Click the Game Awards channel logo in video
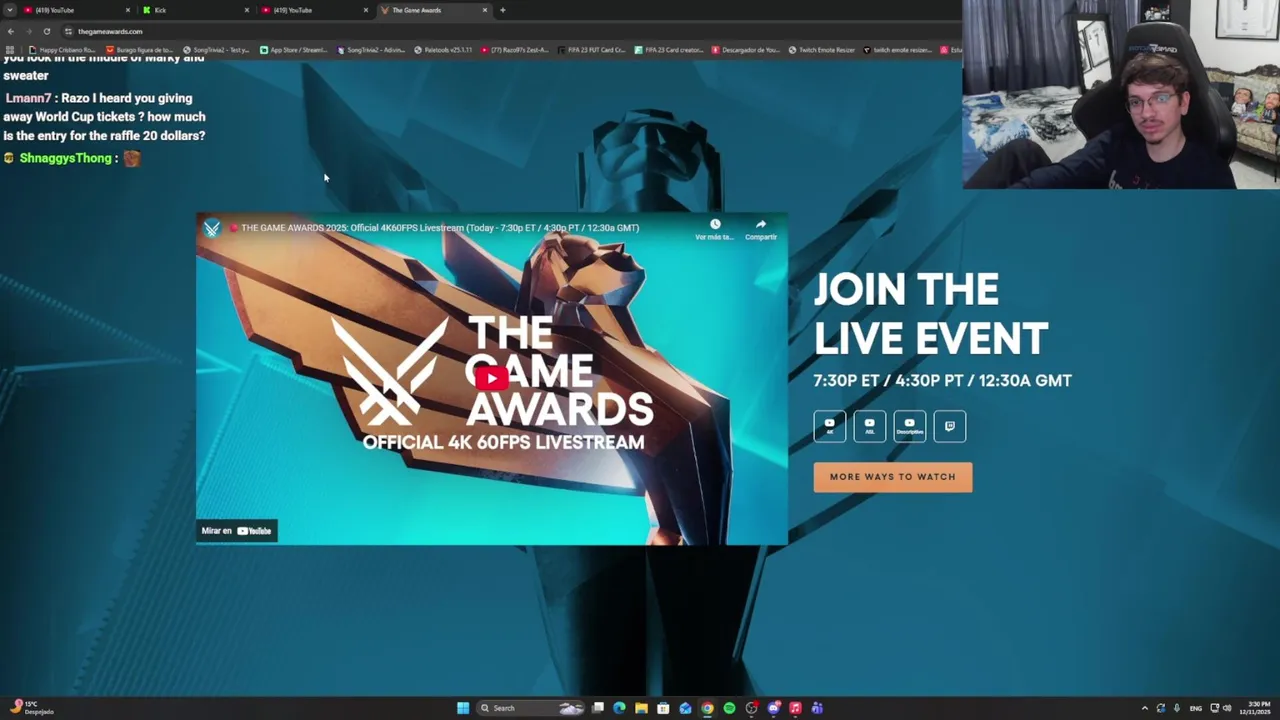 212,228
